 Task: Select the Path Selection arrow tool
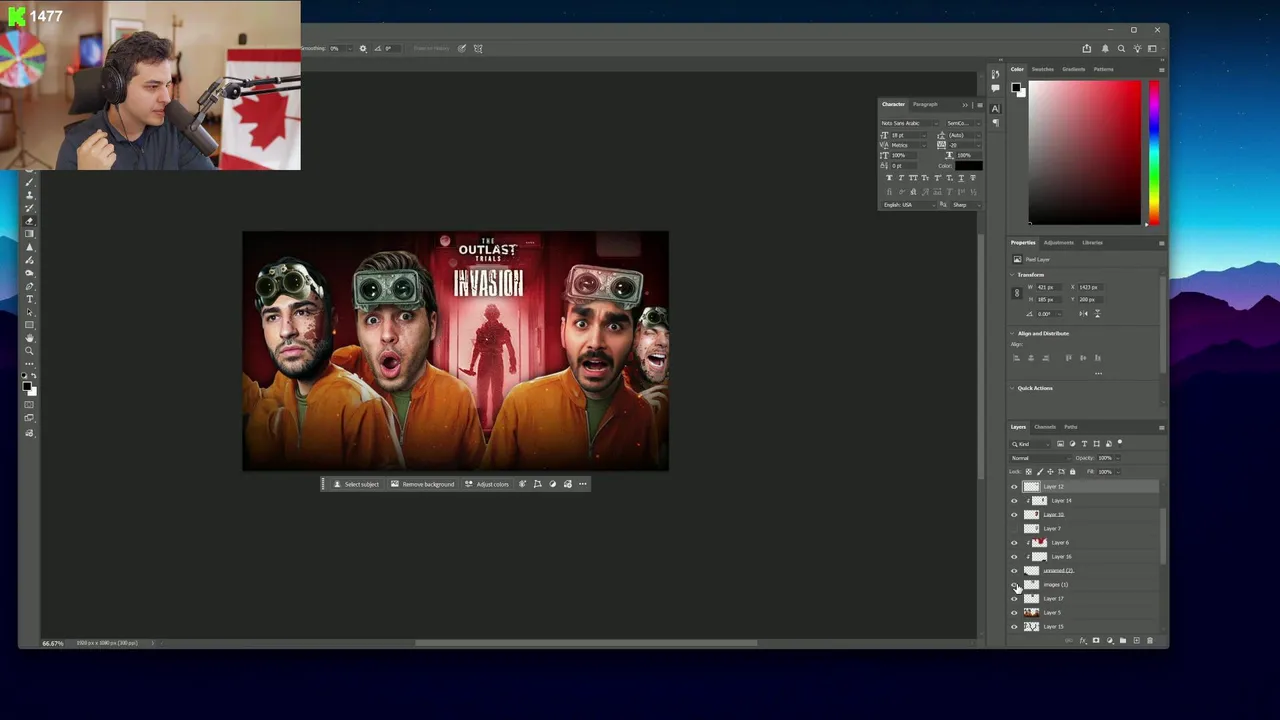[x=29, y=312]
